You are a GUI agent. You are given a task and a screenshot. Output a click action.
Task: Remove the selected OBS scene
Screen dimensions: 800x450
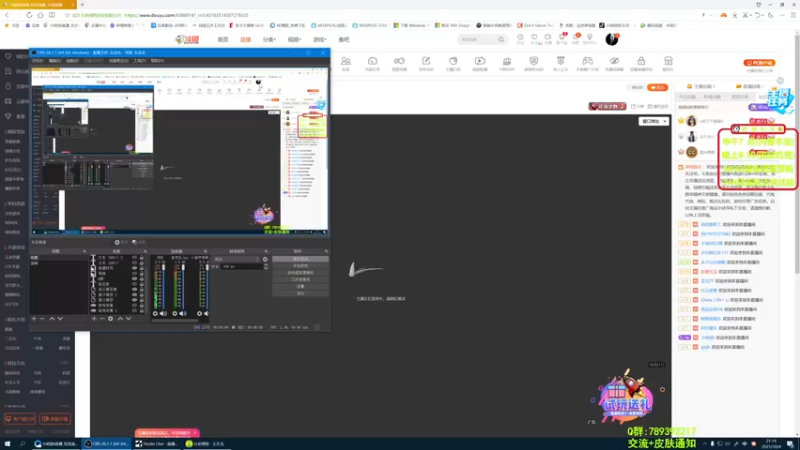42,319
